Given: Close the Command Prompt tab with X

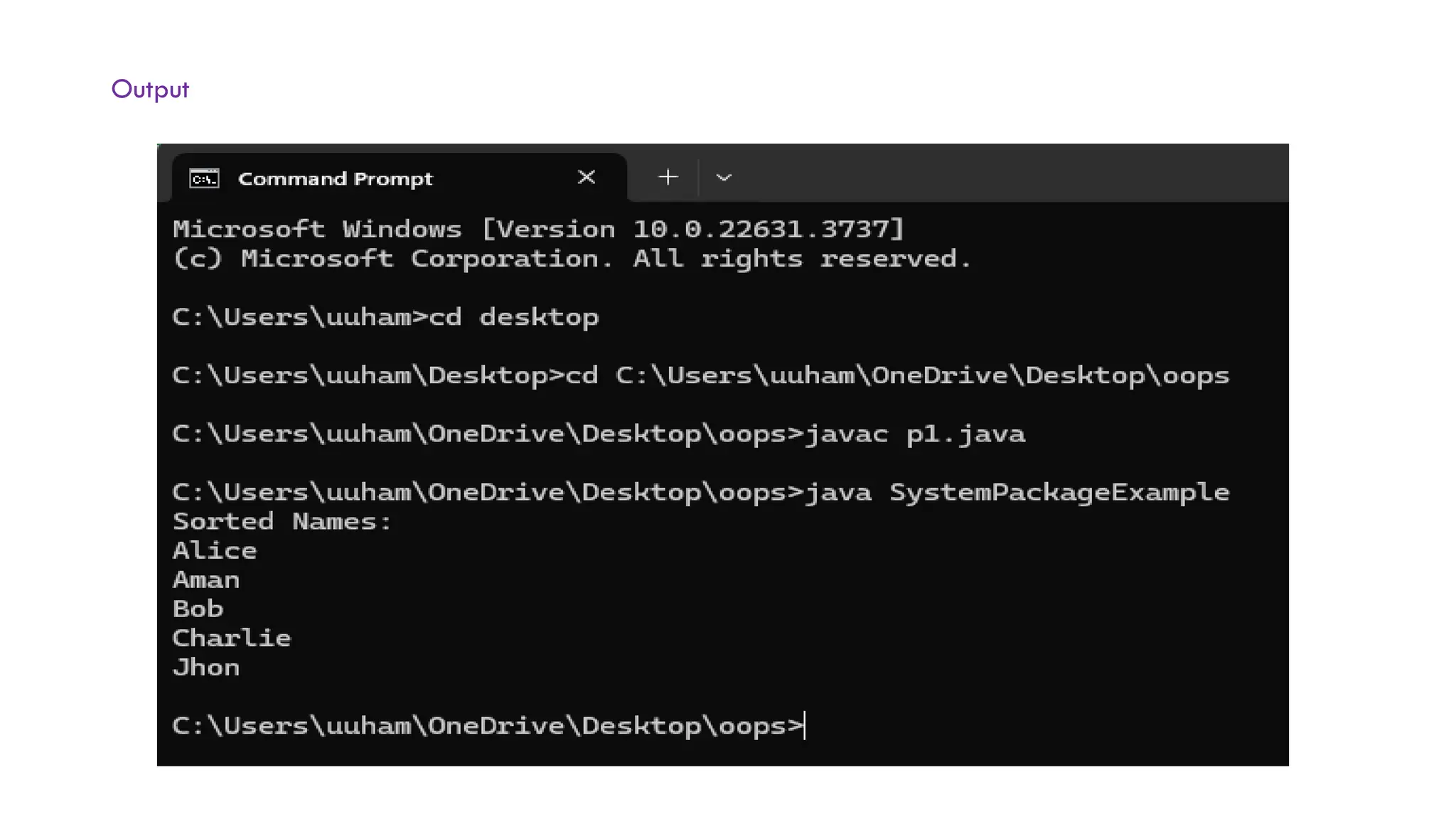Looking at the screenshot, I should [587, 177].
